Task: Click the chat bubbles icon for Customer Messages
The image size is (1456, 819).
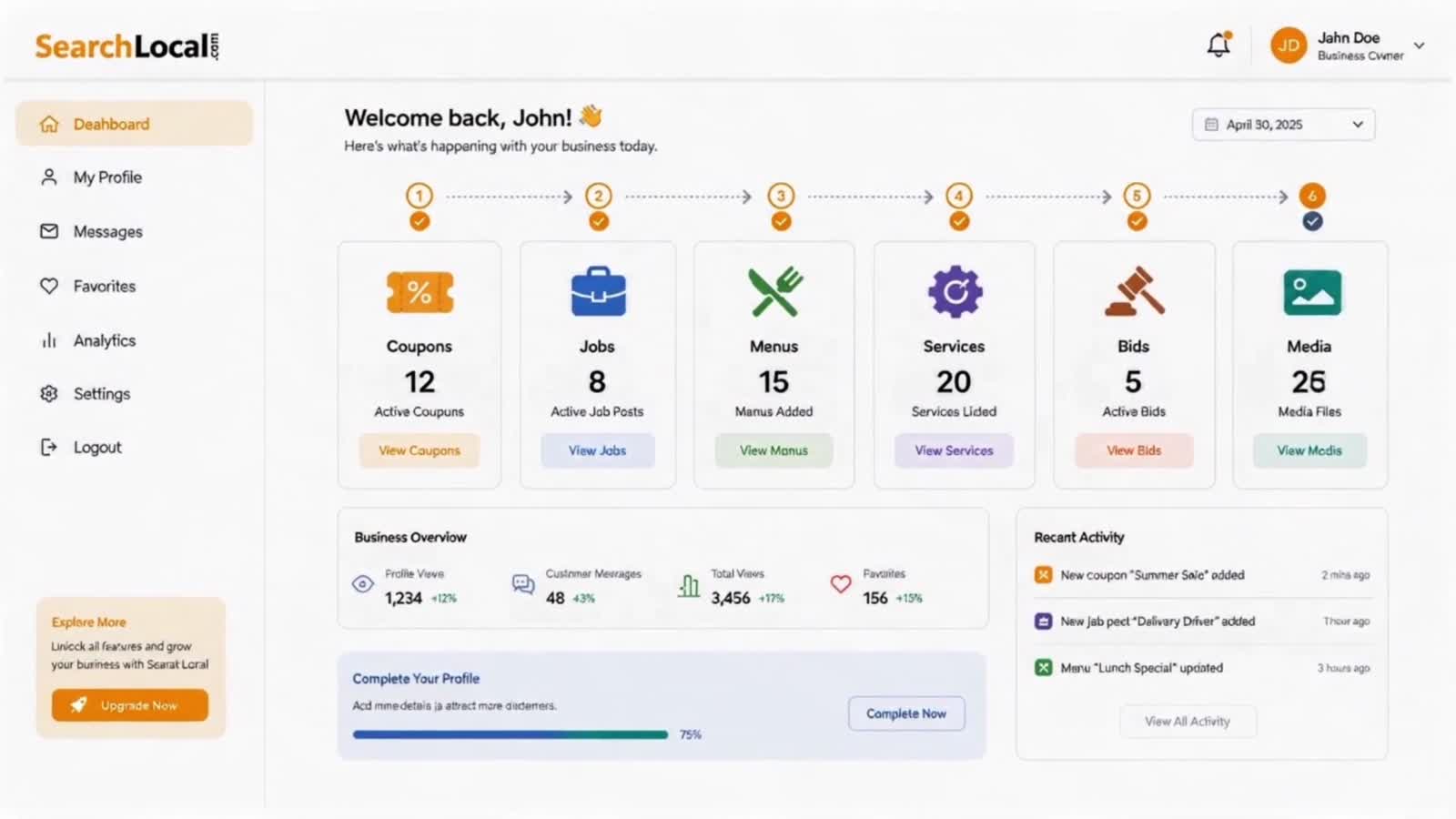Action: click(523, 584)
